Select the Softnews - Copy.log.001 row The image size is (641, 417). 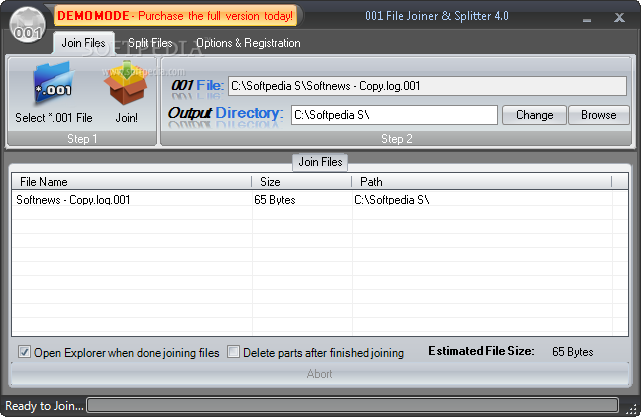click(x=320, y=200)
